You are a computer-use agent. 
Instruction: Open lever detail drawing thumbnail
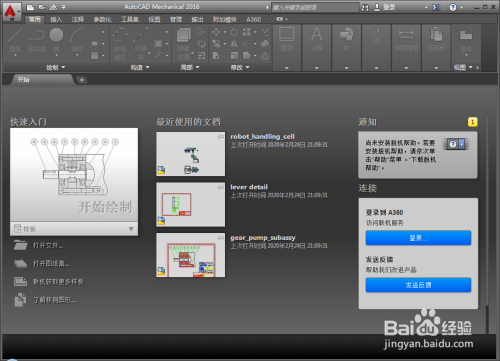coord(191,204)
